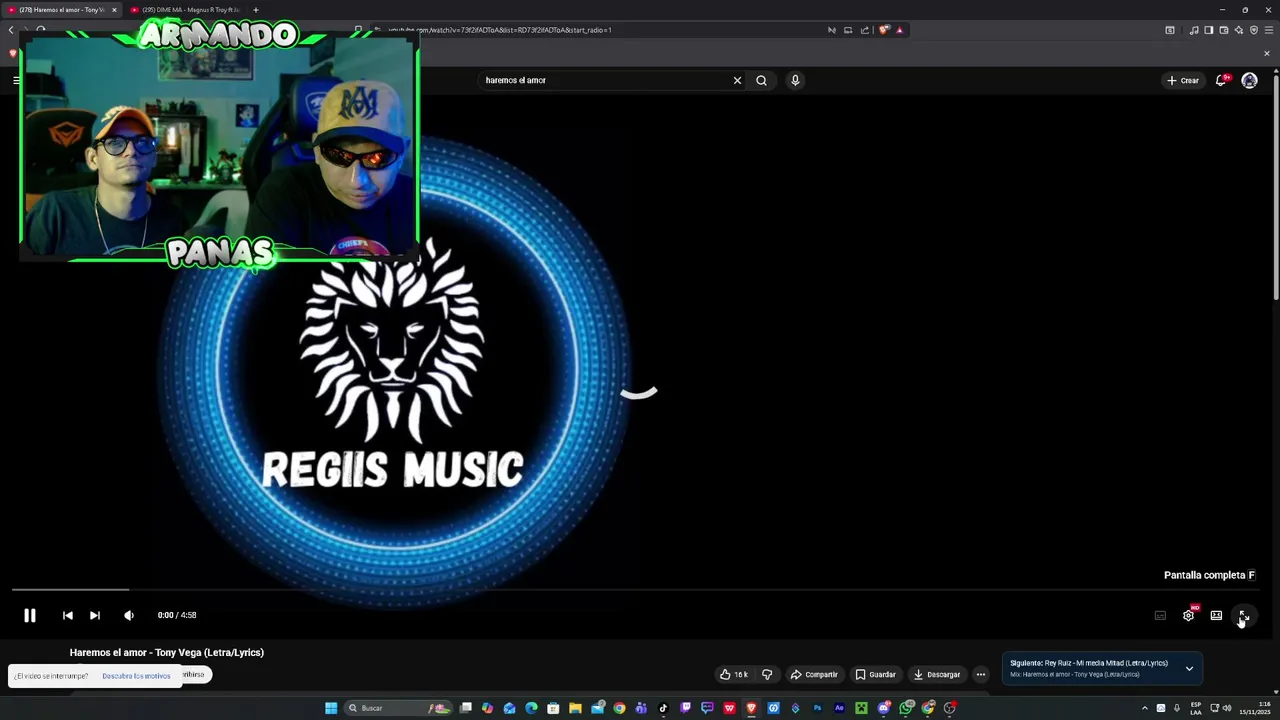Enter full screen mode
The image size is (1280, 720).
(1243, 615)
